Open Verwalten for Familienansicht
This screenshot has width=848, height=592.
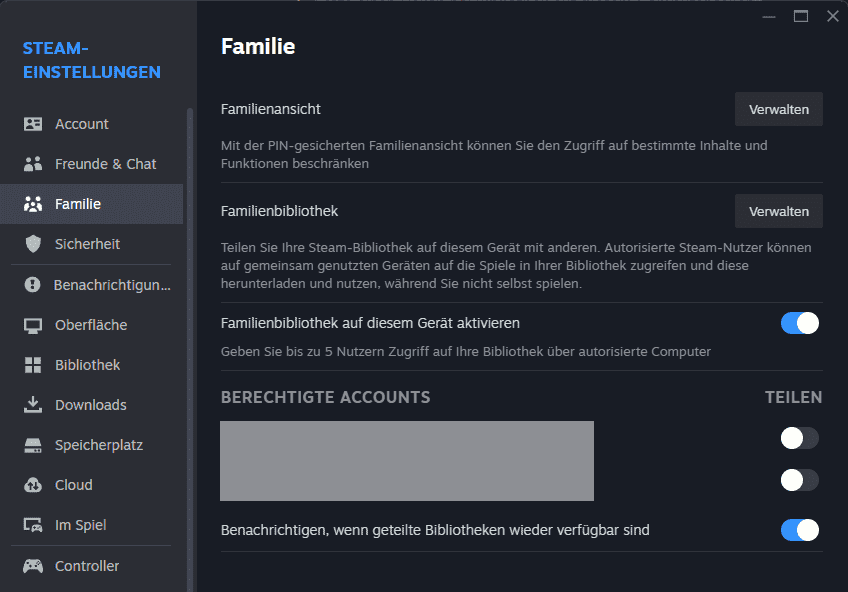pyautogui.click(x=778, y=109)
